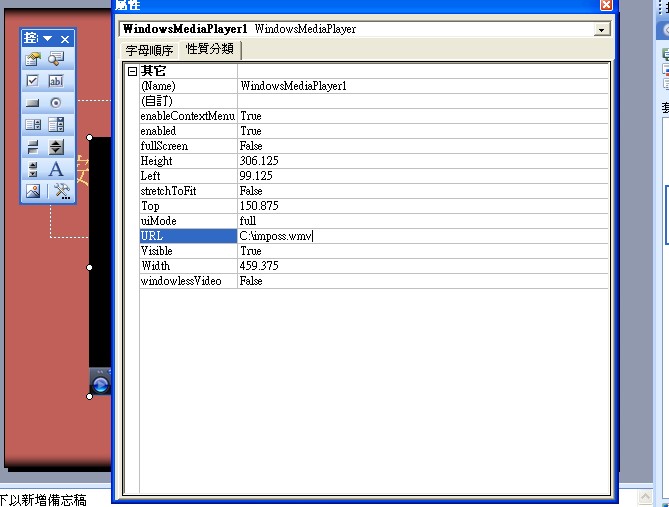Image resolution: width=669 pixels, height=507 pixels.
Task: Click the Left value 99.125
Action: 256,176
